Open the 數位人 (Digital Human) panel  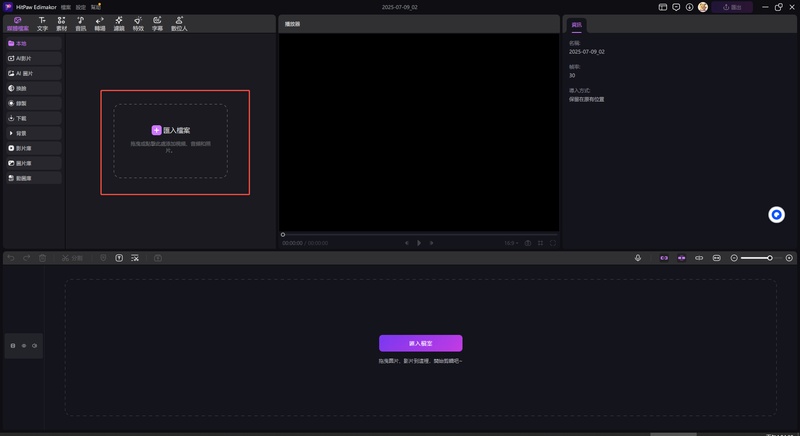click(179, 24)
